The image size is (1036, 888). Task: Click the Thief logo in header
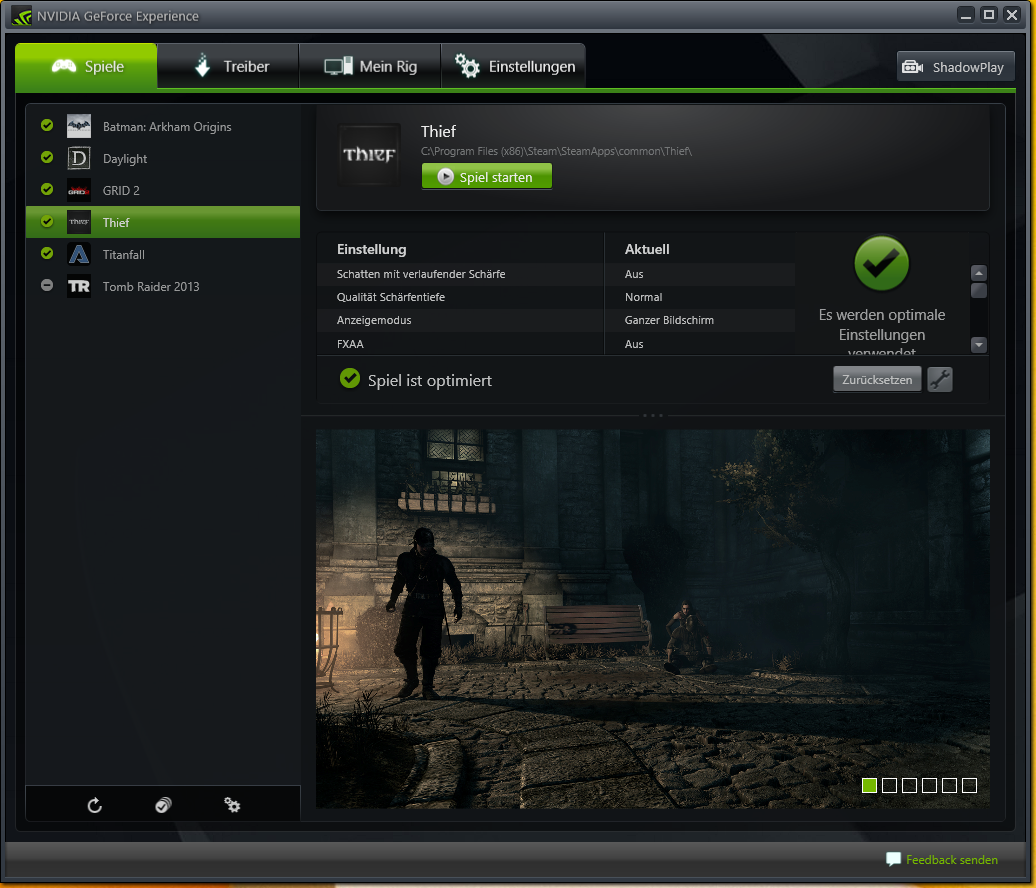click(x=369, y=155)
